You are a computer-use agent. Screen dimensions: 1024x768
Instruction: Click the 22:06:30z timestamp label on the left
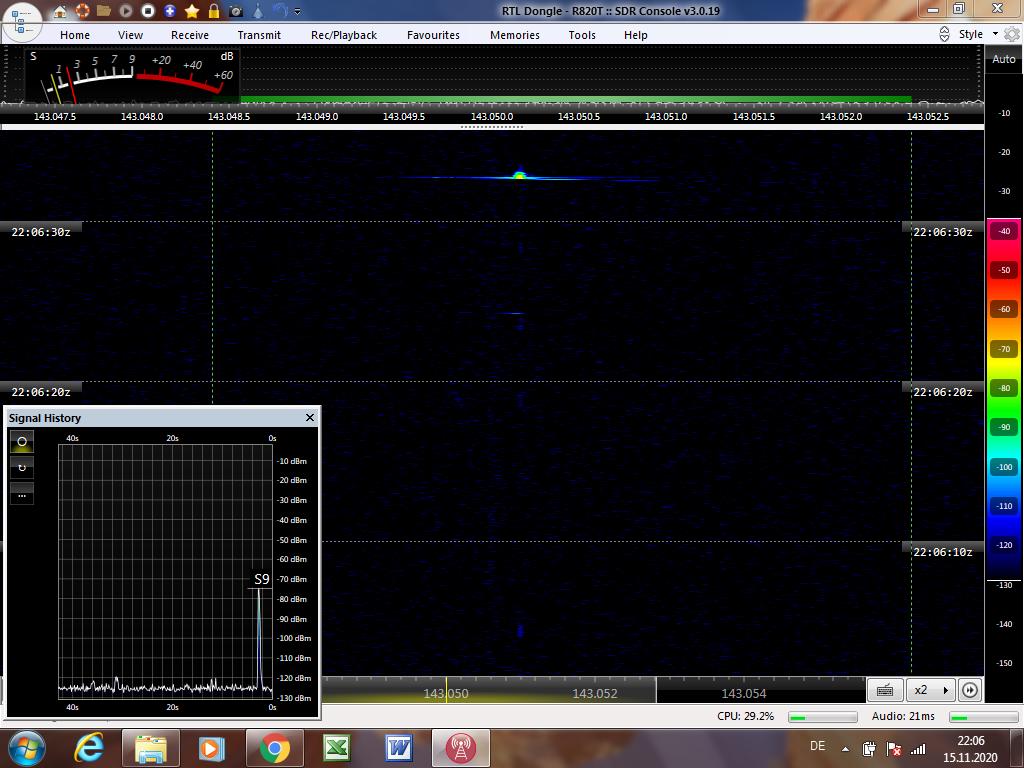click(x=40, y=232)
